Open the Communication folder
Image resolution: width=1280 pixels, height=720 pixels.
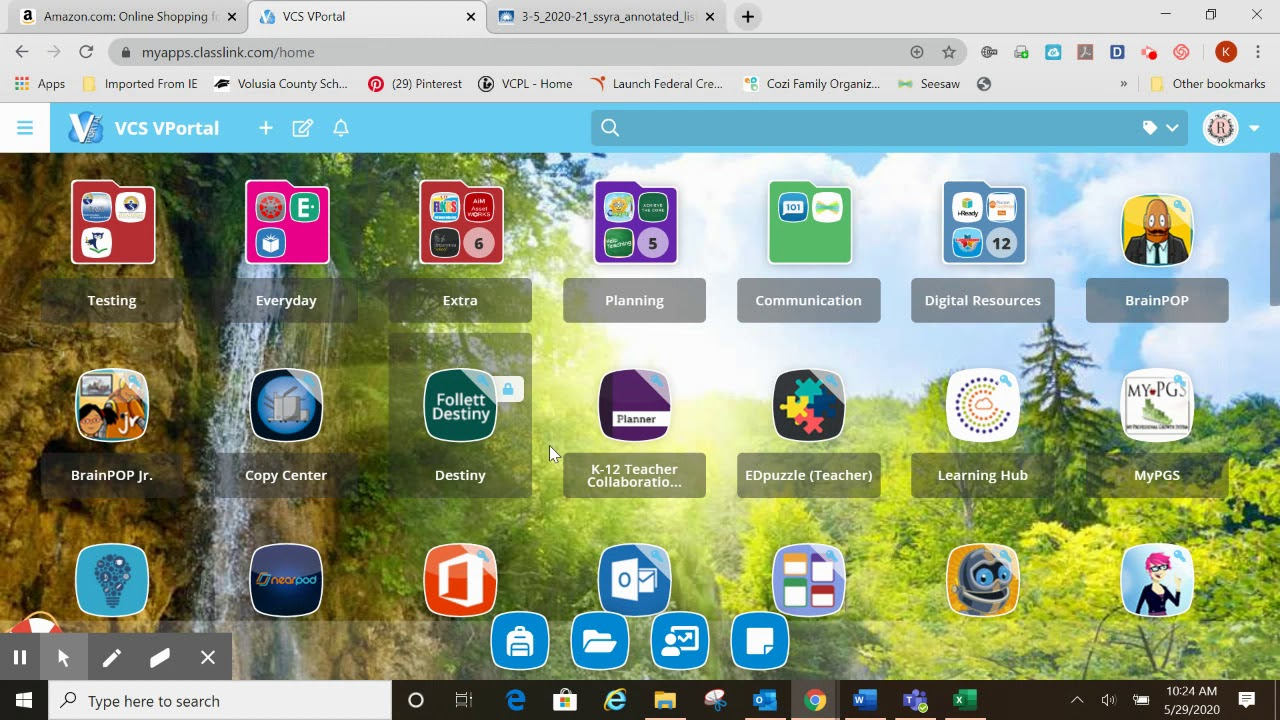pos(809,223)
